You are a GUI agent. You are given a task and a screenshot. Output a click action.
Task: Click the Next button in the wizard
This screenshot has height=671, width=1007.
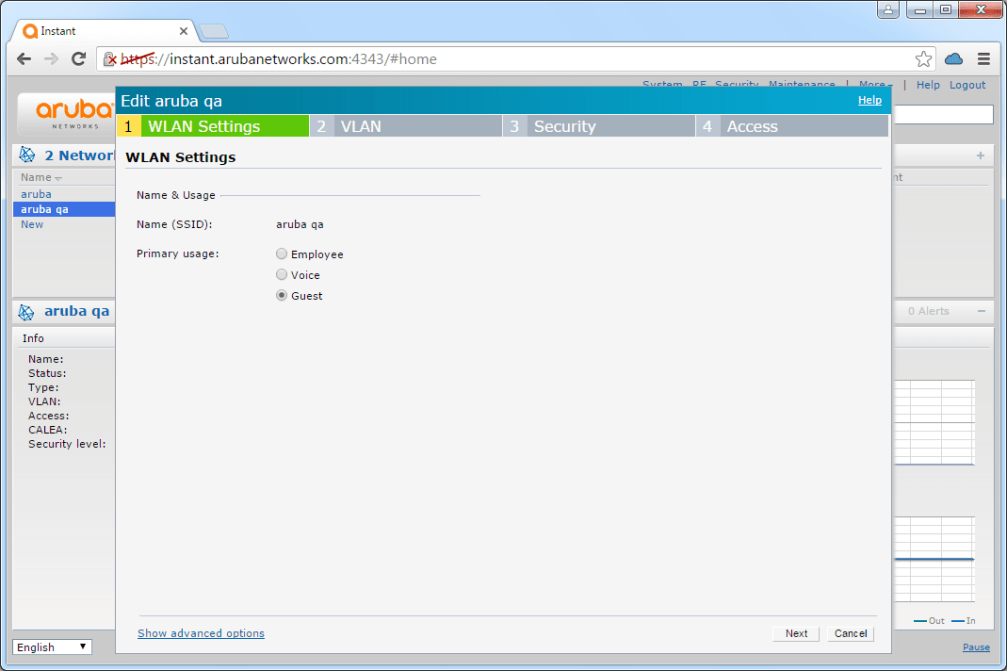[x=796, y=633]
